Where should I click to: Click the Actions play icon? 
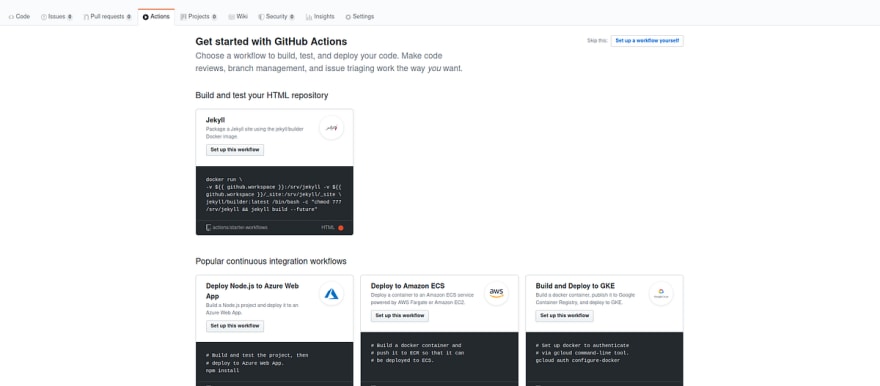click(x=146, y=17)
